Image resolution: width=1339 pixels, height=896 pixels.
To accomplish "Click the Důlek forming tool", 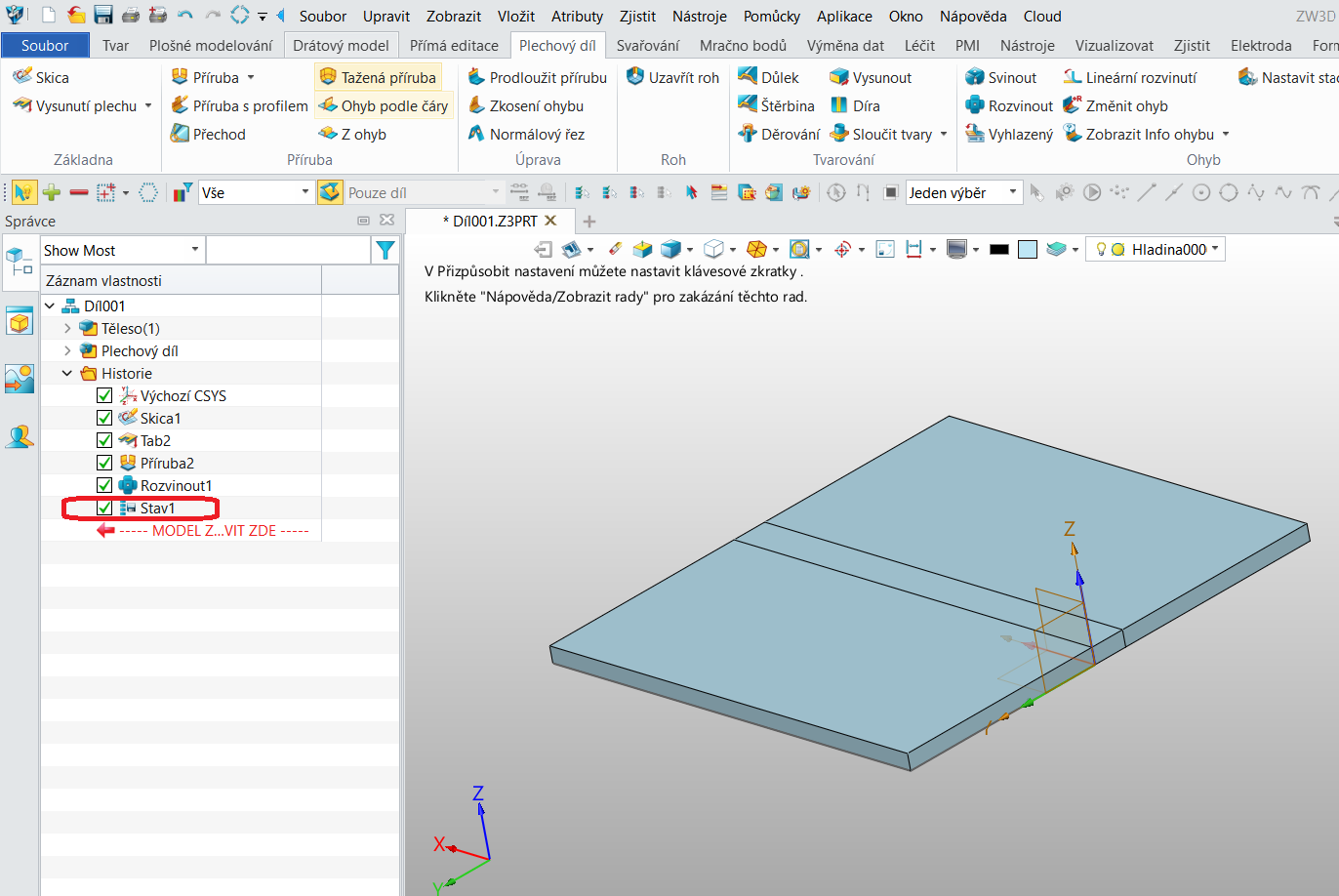I will coord(769,77).
